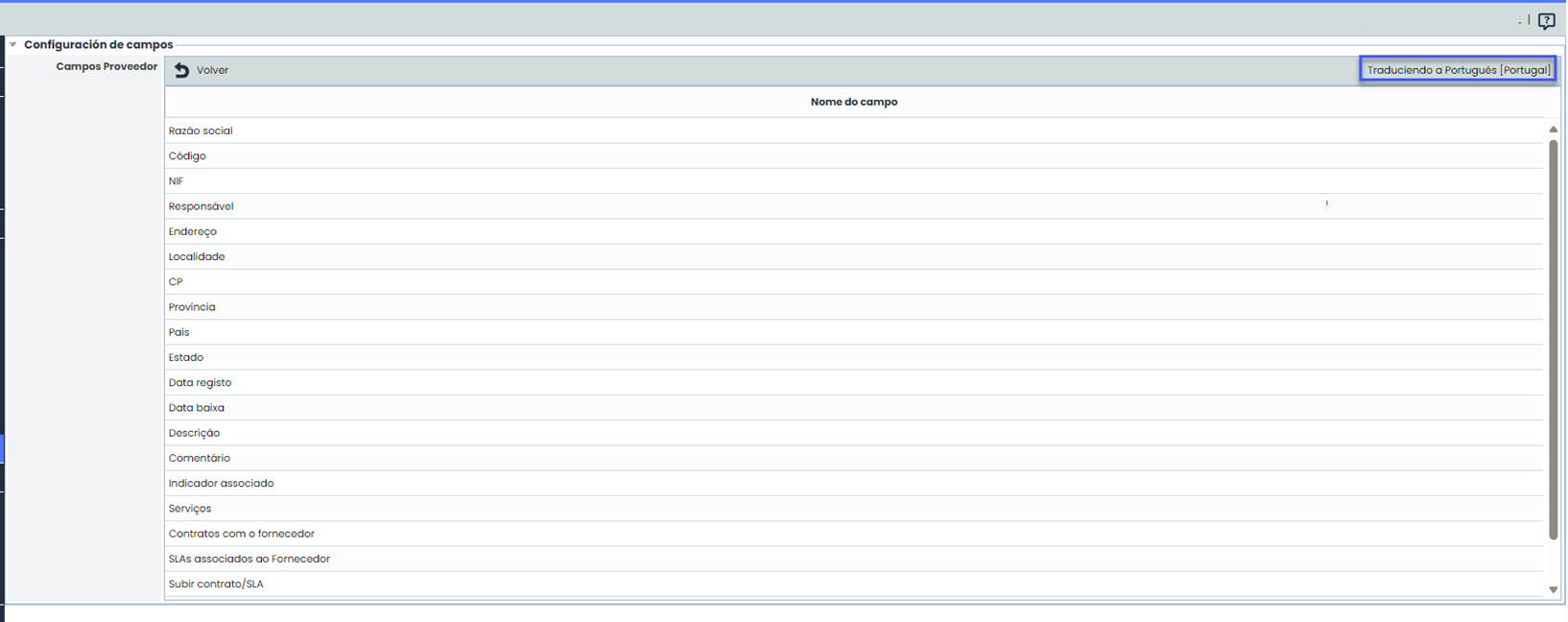Screen dimensions: 1568x622
Task: Select the Razão social field row
Action: pos(201,131)
